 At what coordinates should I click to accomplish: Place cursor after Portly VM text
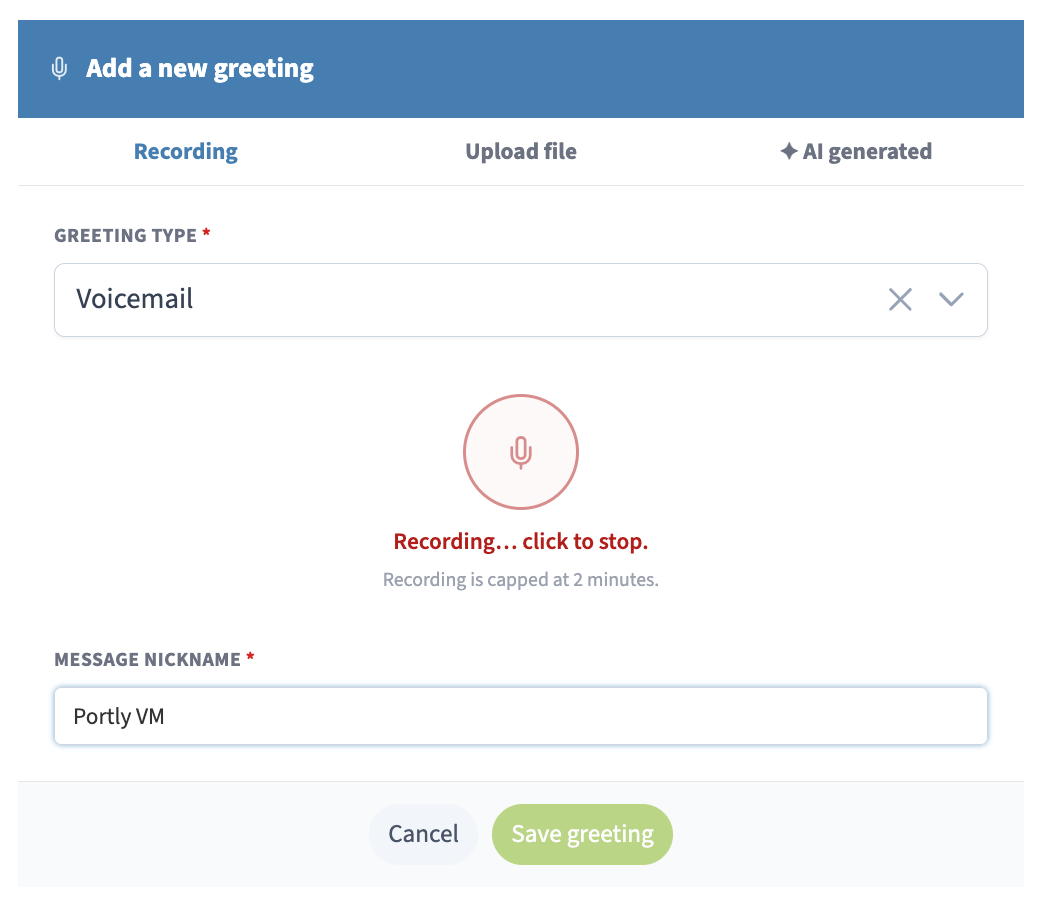(x=166, y=716)
